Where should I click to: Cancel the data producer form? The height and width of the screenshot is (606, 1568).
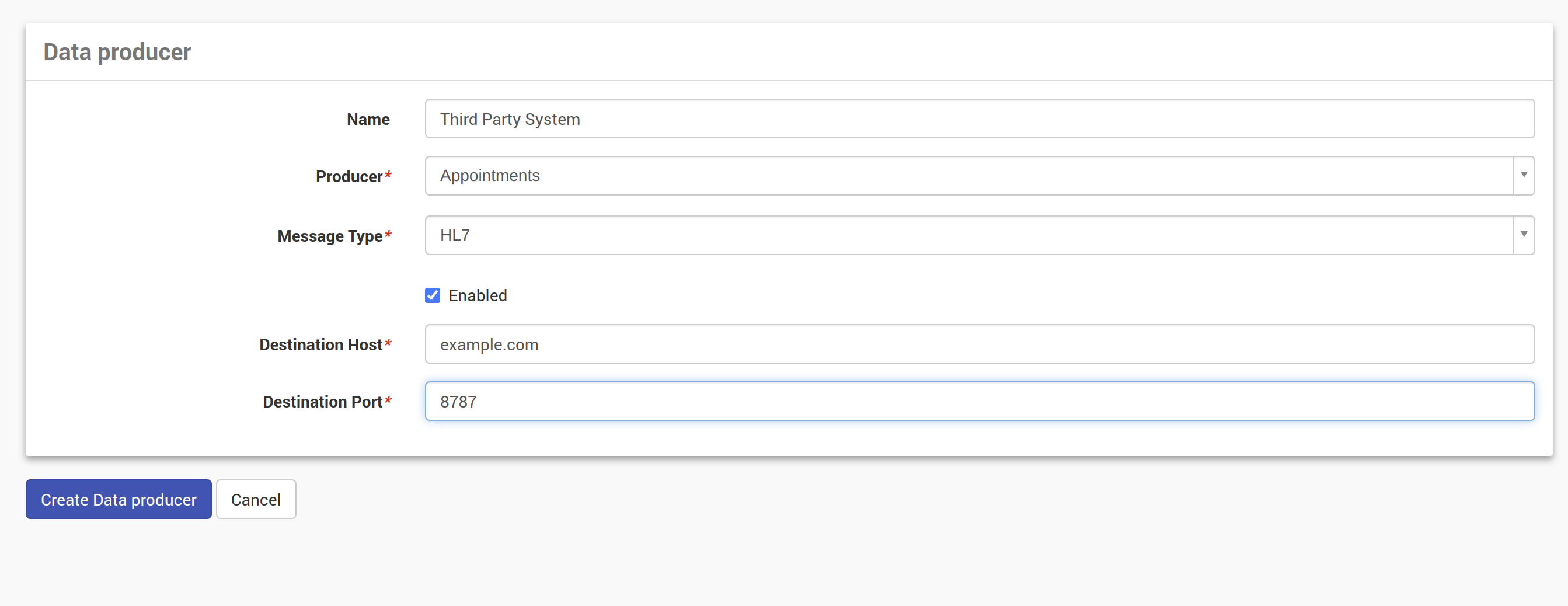[256, 499]
